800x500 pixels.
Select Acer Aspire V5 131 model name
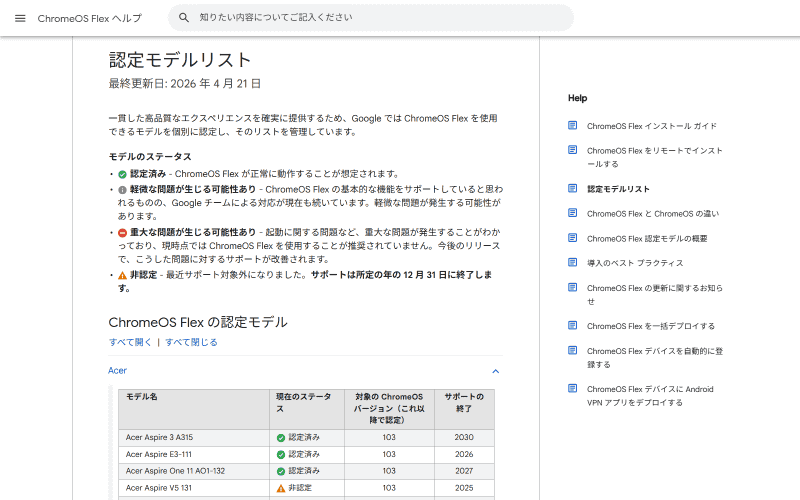[159, 488]
